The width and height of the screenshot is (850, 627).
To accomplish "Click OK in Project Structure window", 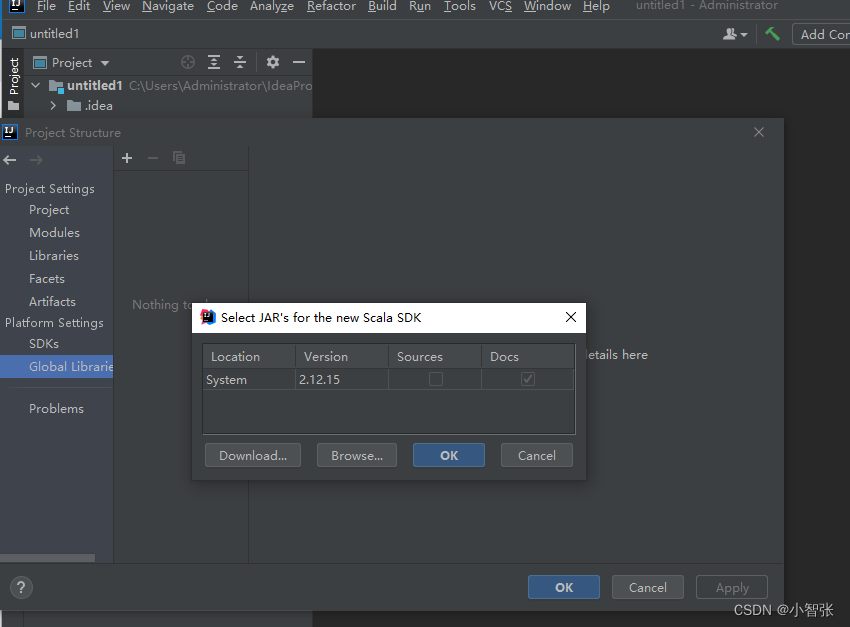I will 564,587.
